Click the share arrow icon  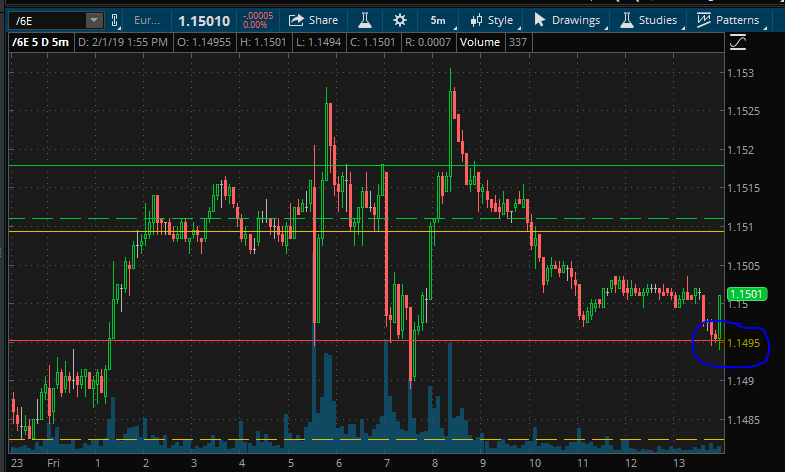[296, 20]
